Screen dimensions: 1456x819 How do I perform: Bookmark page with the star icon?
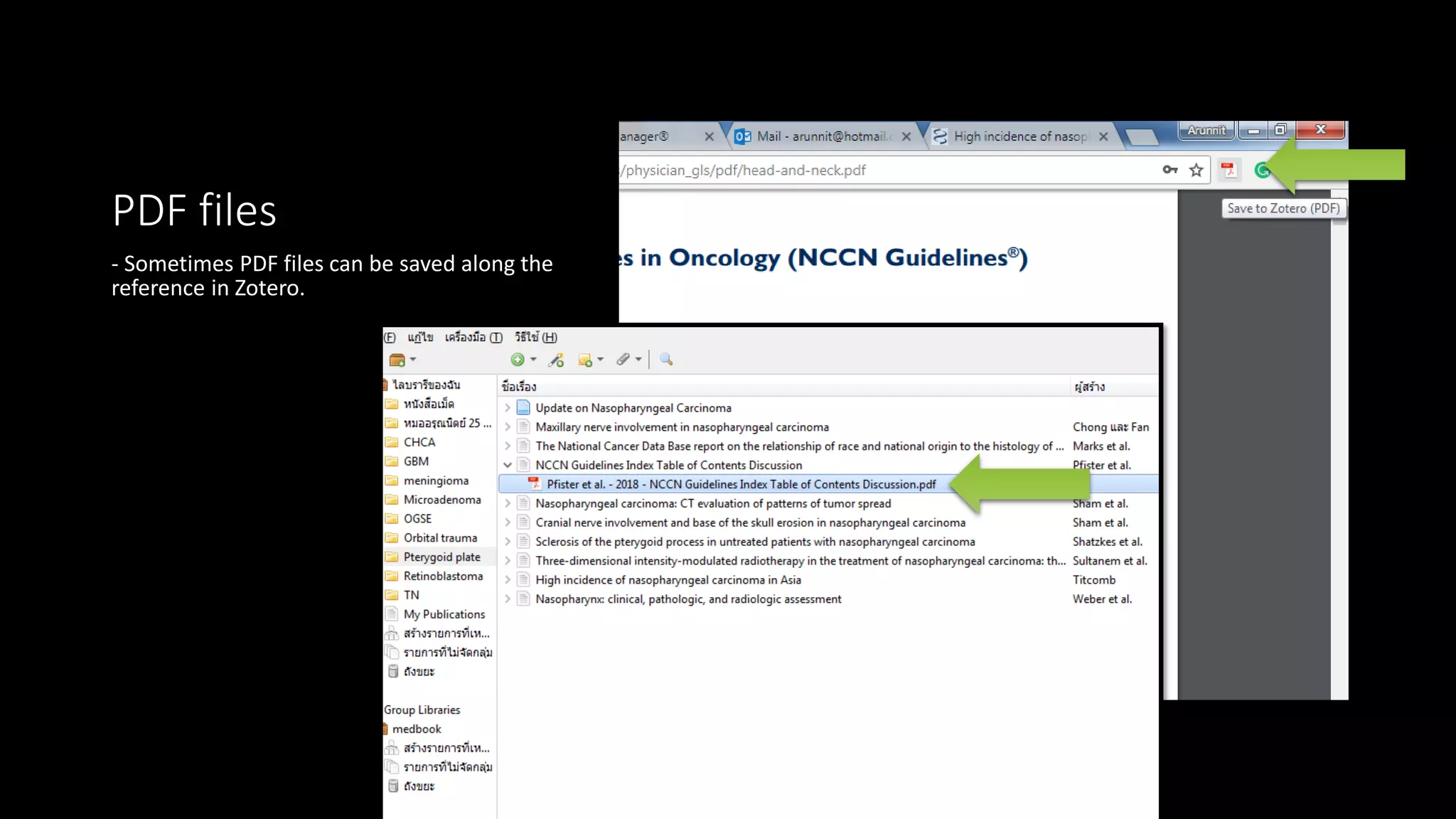[1197, 170]
